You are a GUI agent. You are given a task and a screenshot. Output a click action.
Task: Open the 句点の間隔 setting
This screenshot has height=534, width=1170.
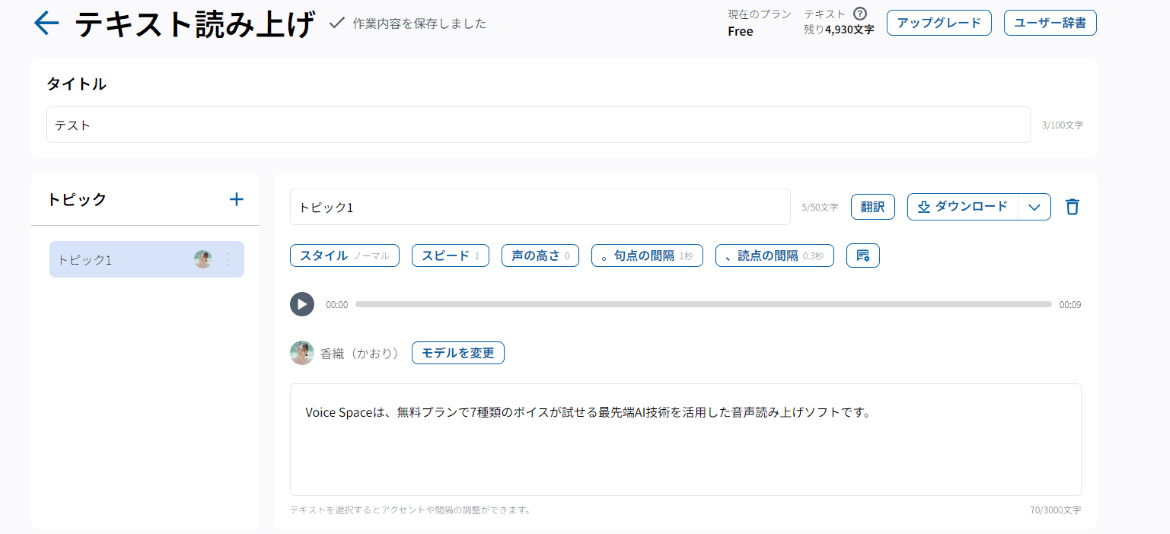tap(647, 256)
